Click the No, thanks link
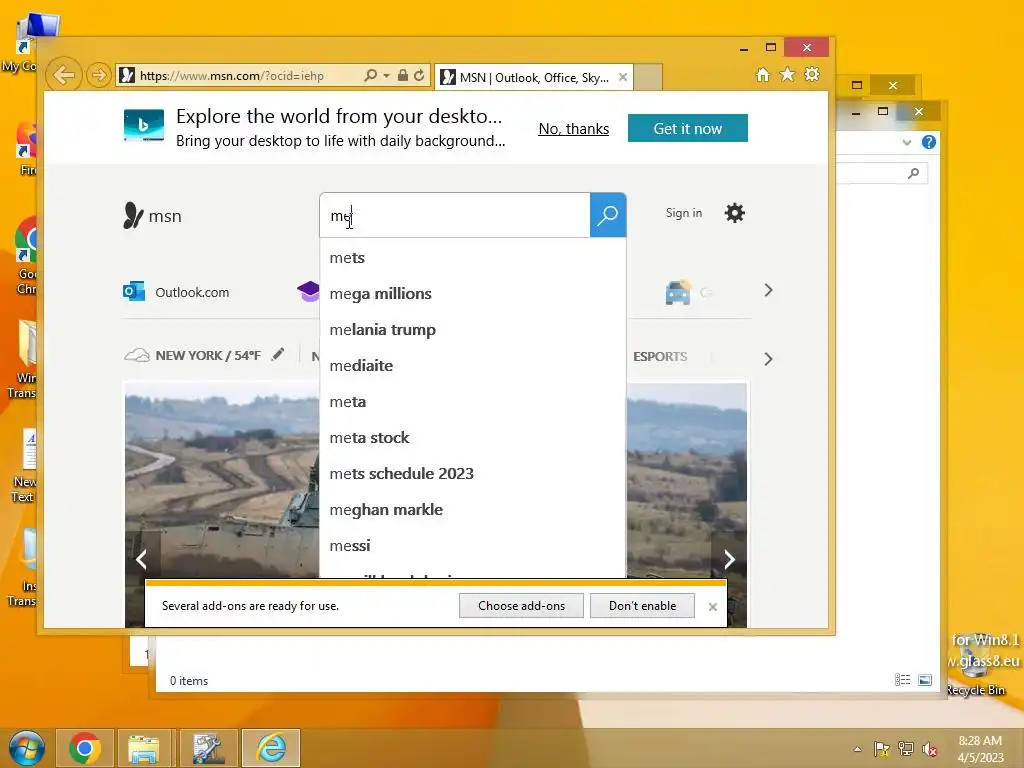This screenshot has width=1024, height=768. point(573,129)
